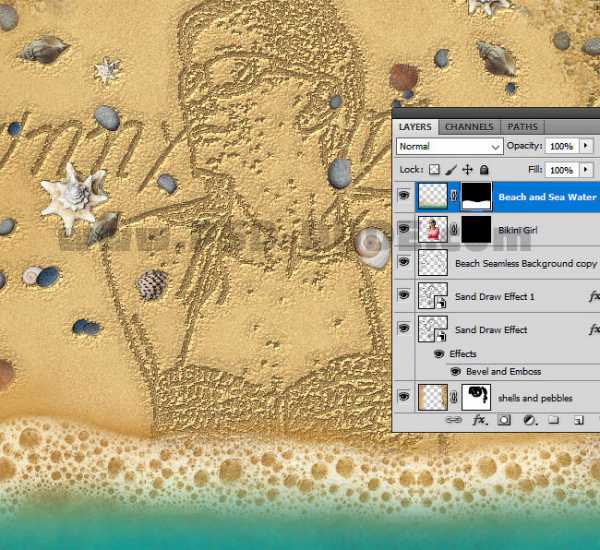Switch to the Channels tab

pyautogui.click(x=469, y=127)
